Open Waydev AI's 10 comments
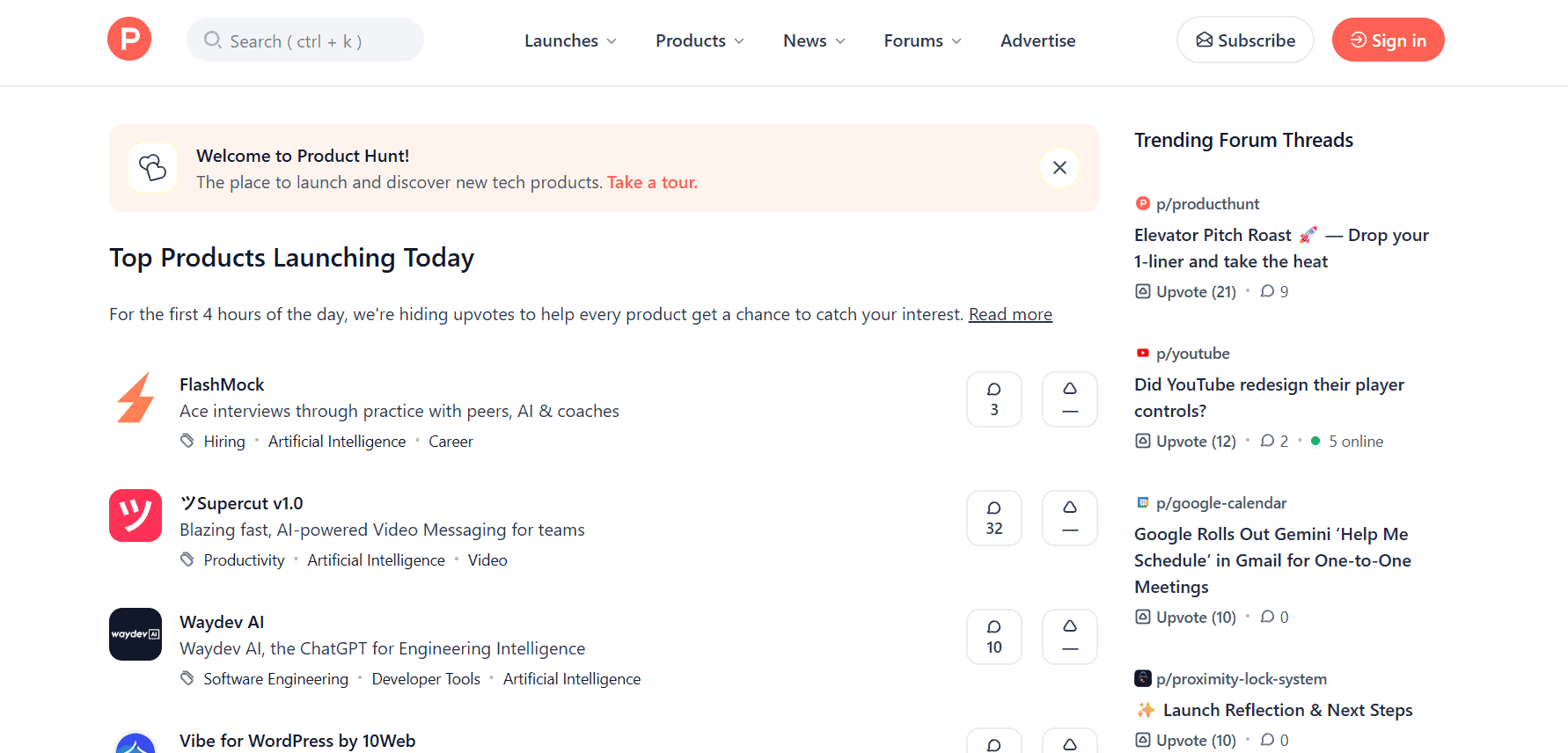This screenshot has height=753, width=1568. tap(994, 637)
